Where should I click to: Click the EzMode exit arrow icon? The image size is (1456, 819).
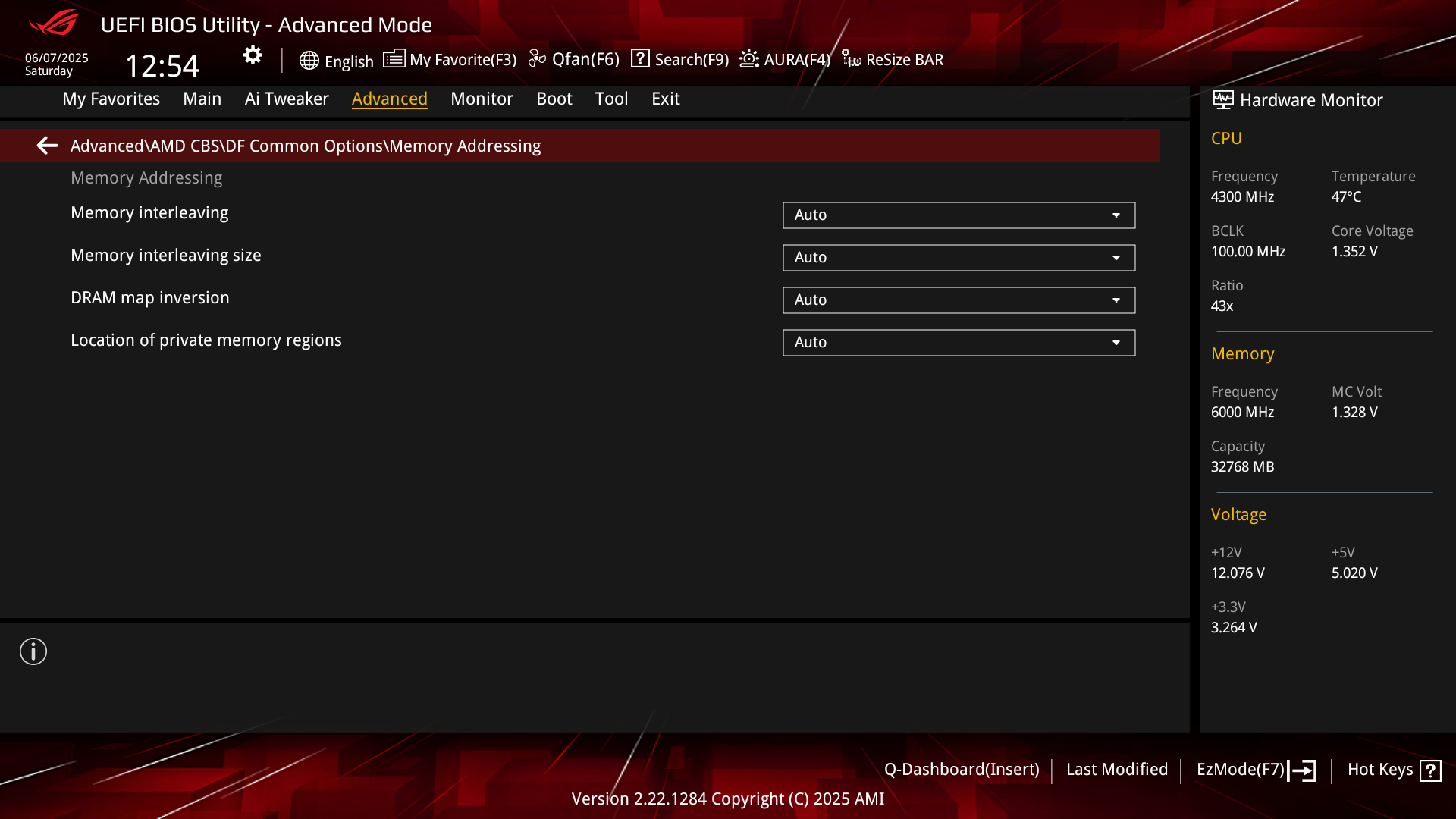tap(1304, 770)
